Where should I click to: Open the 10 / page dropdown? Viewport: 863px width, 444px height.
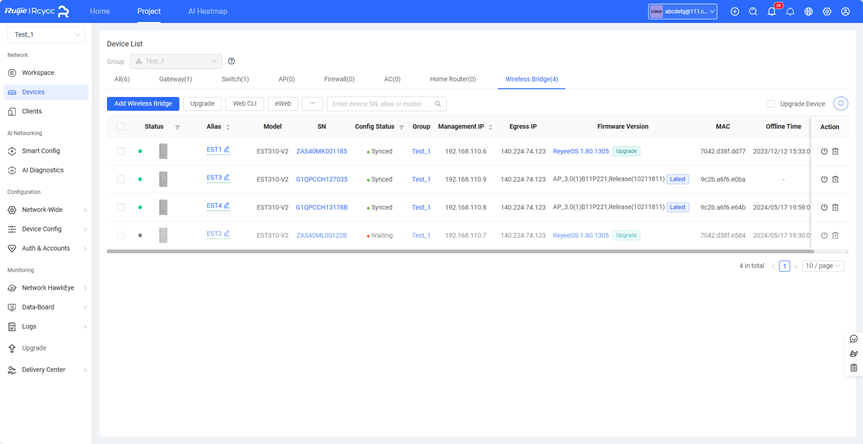point(823,266)
